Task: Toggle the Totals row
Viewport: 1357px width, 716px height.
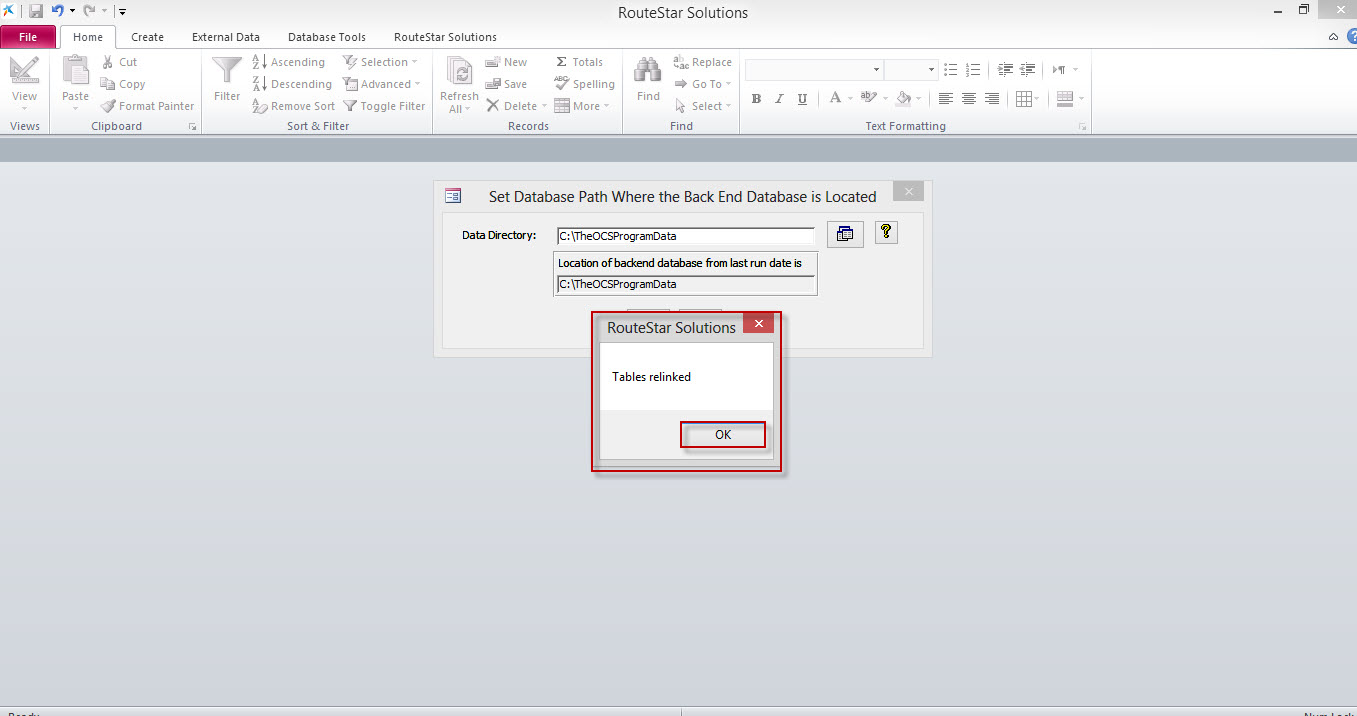Action: click(x=579, y=62)
